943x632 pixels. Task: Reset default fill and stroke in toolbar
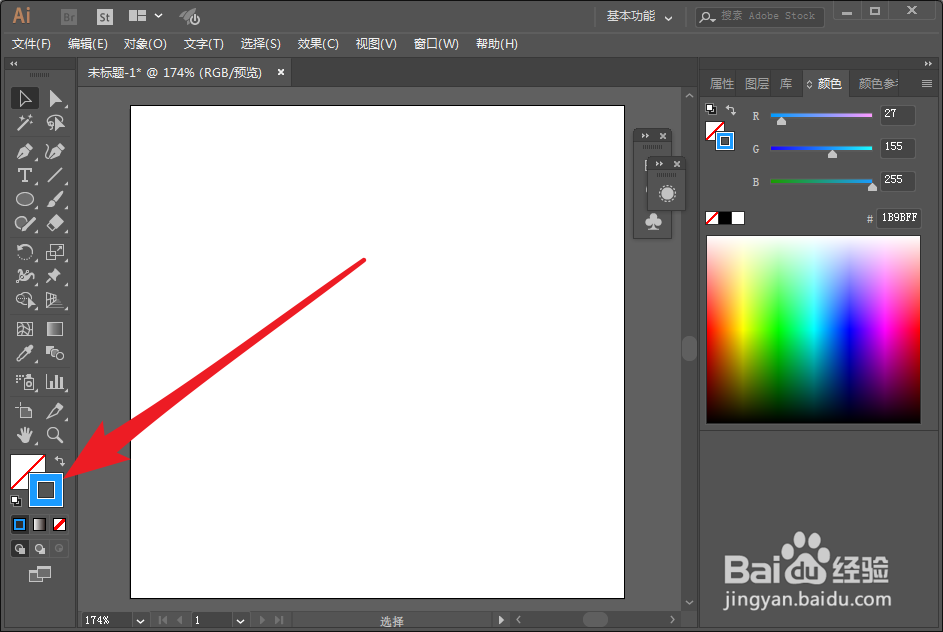[16, 500]
